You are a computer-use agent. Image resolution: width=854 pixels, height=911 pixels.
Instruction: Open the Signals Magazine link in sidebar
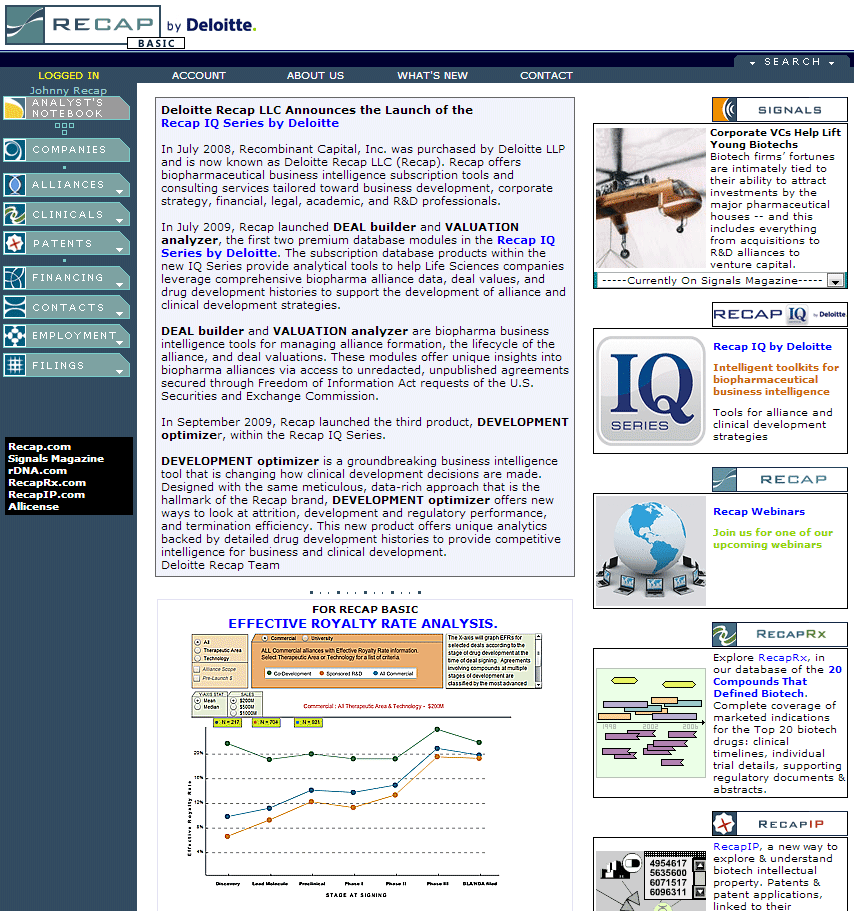(x=56, y=459)
